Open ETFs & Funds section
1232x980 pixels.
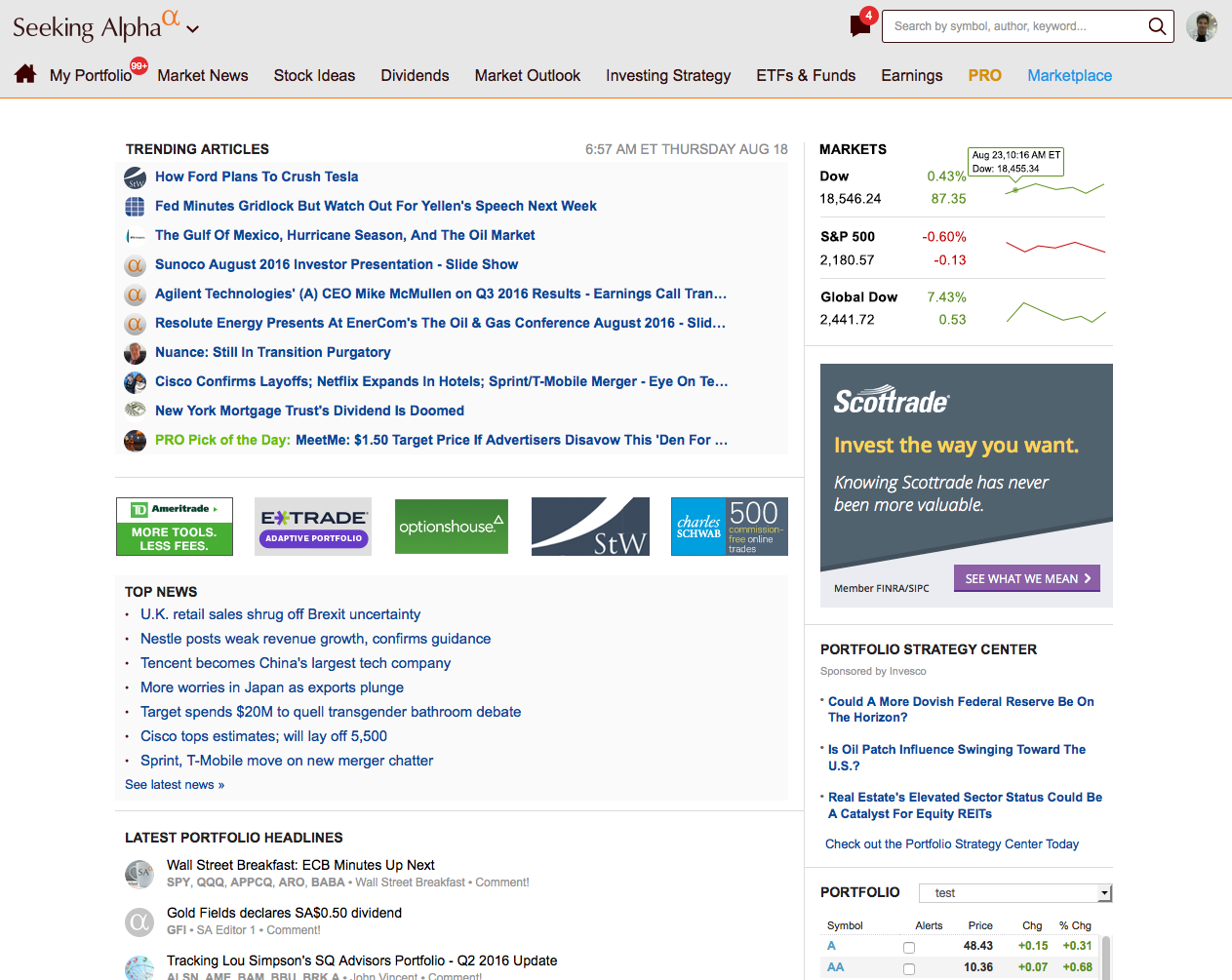coord(806,75)
